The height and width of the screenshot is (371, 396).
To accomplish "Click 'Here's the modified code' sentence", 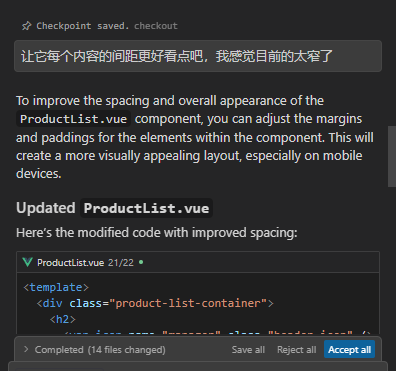I will tap(157, 232).
